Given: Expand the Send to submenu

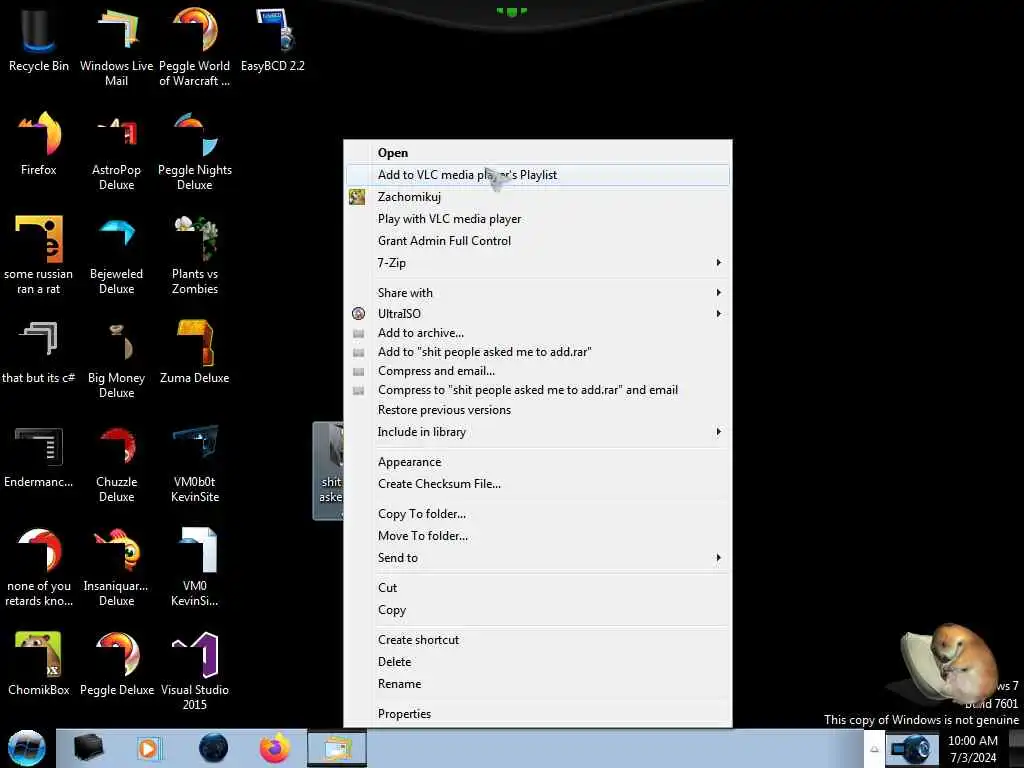Looking at the screenshot, I should click(x=537, y=558).
